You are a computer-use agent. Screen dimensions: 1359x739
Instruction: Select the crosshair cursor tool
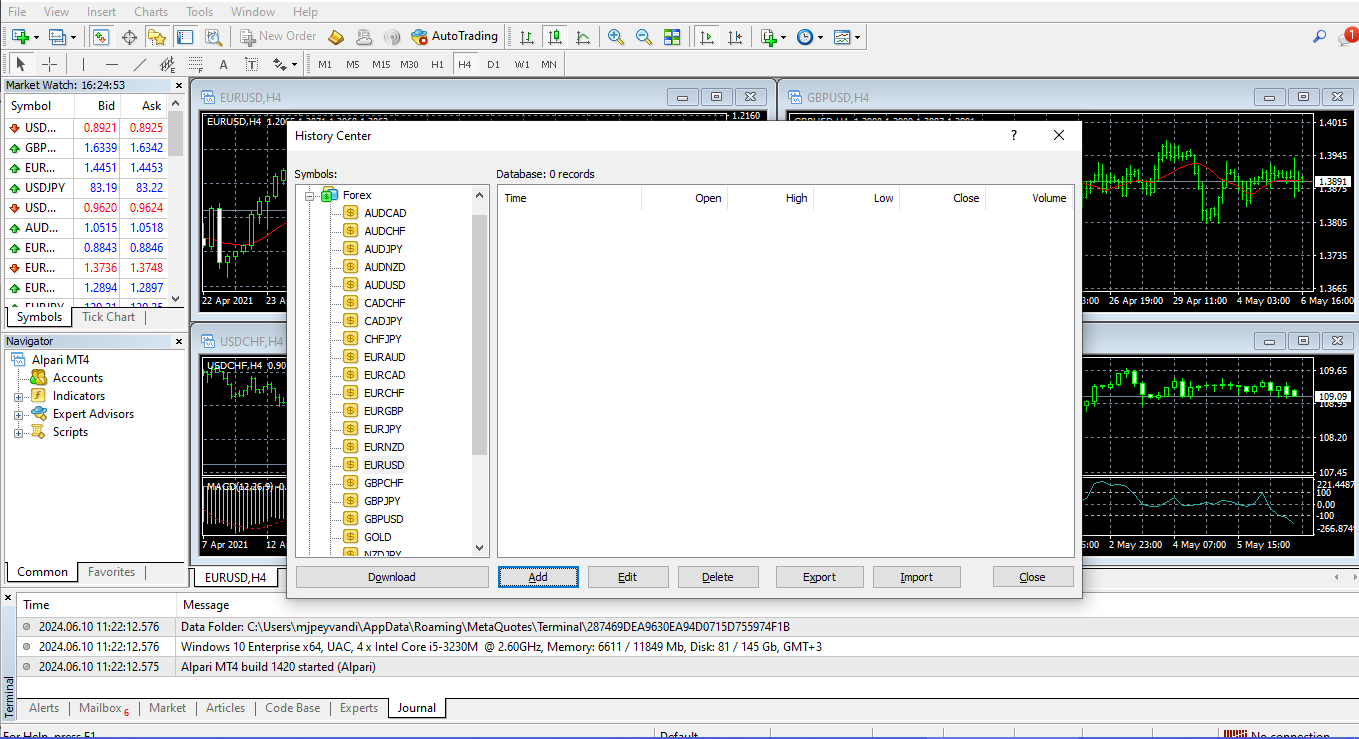click(49, 64)
